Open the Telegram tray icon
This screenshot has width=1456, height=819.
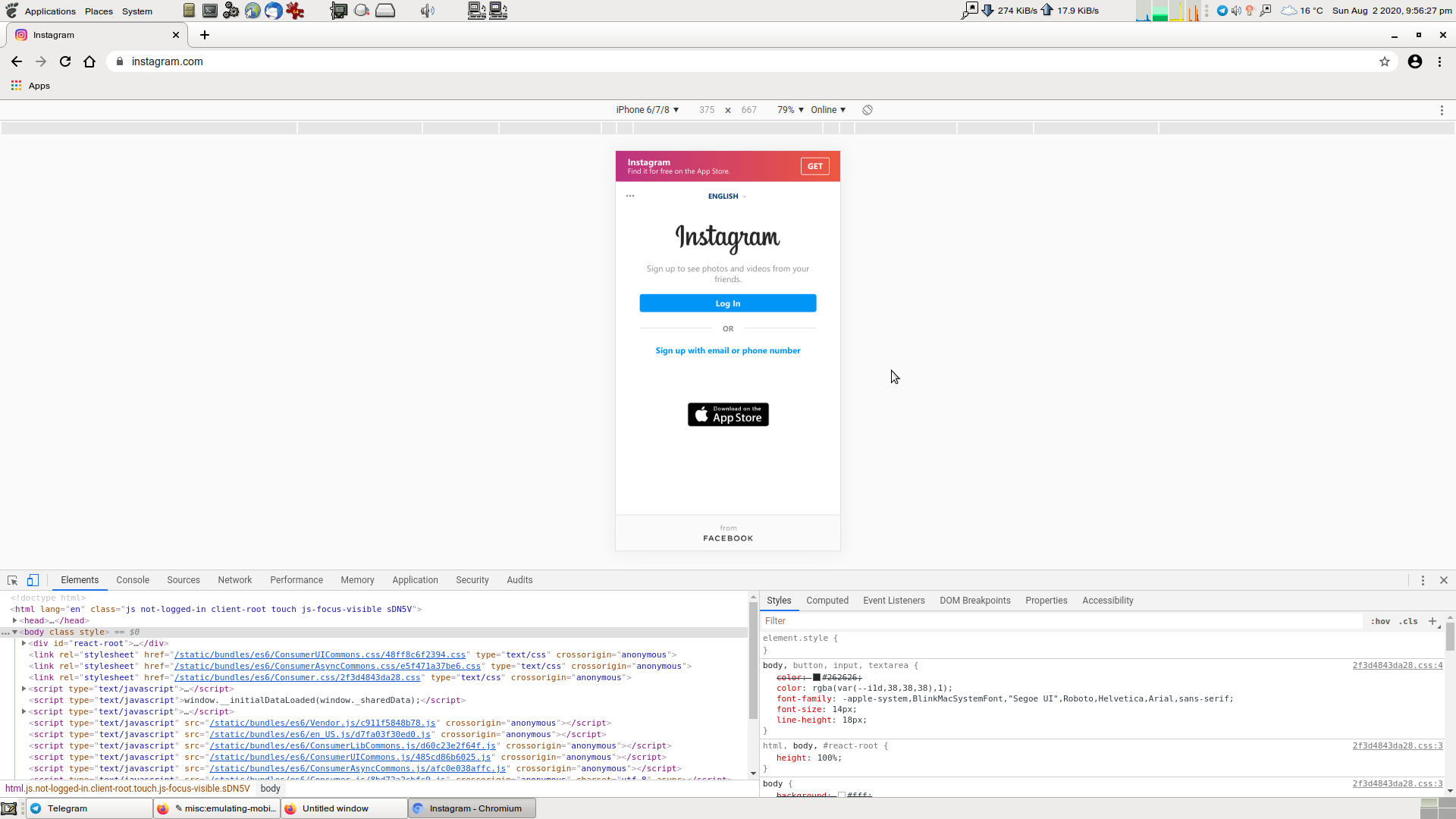[x=1222, y=11]
